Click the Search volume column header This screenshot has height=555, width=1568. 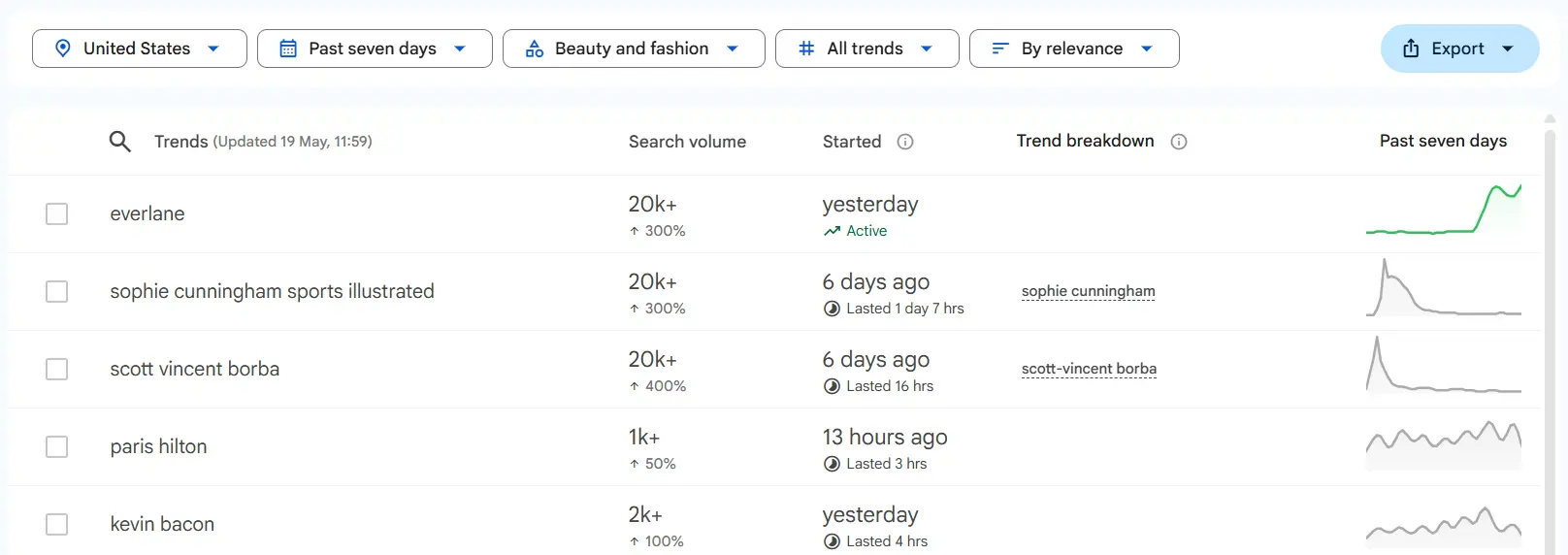pyautogui.click(x=687, y=142)
